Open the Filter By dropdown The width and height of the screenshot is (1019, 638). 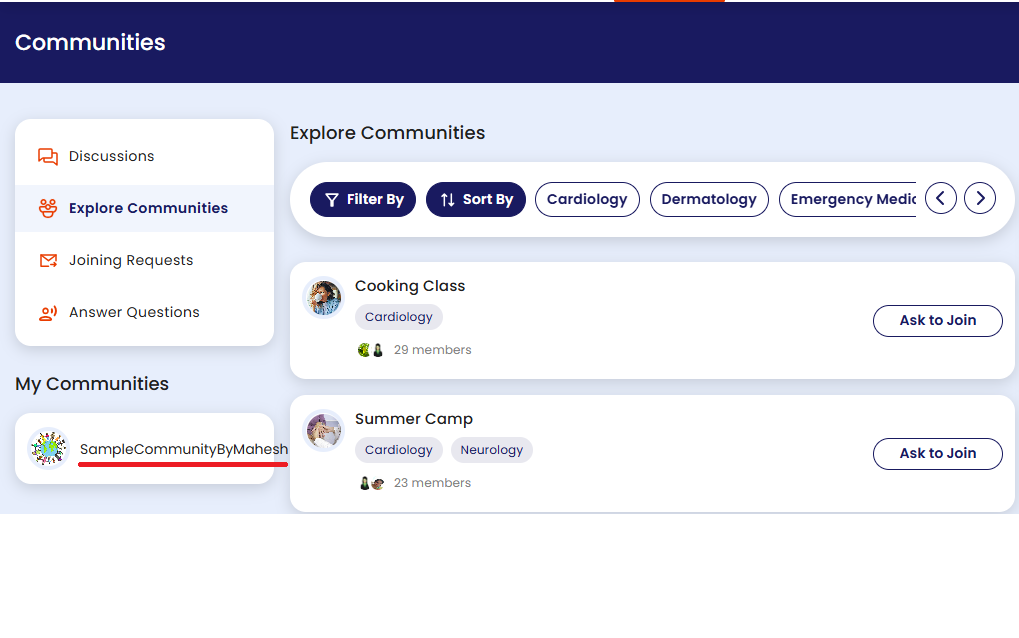point(364,199)
